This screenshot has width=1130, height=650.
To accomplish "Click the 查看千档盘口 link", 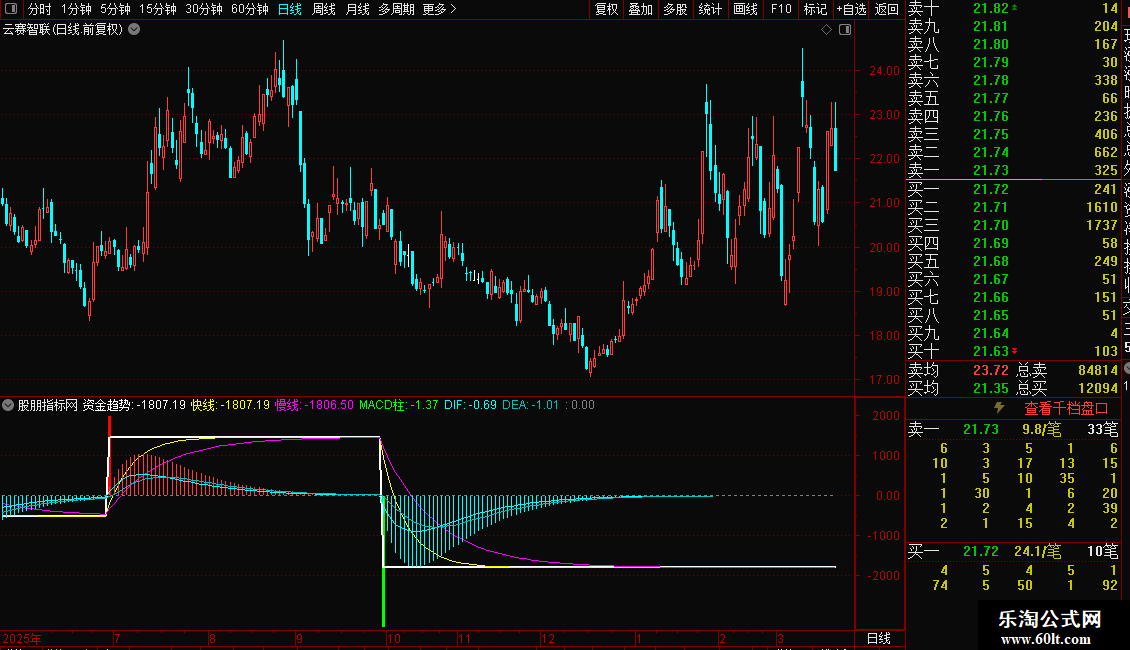I will coord(1066,408).
